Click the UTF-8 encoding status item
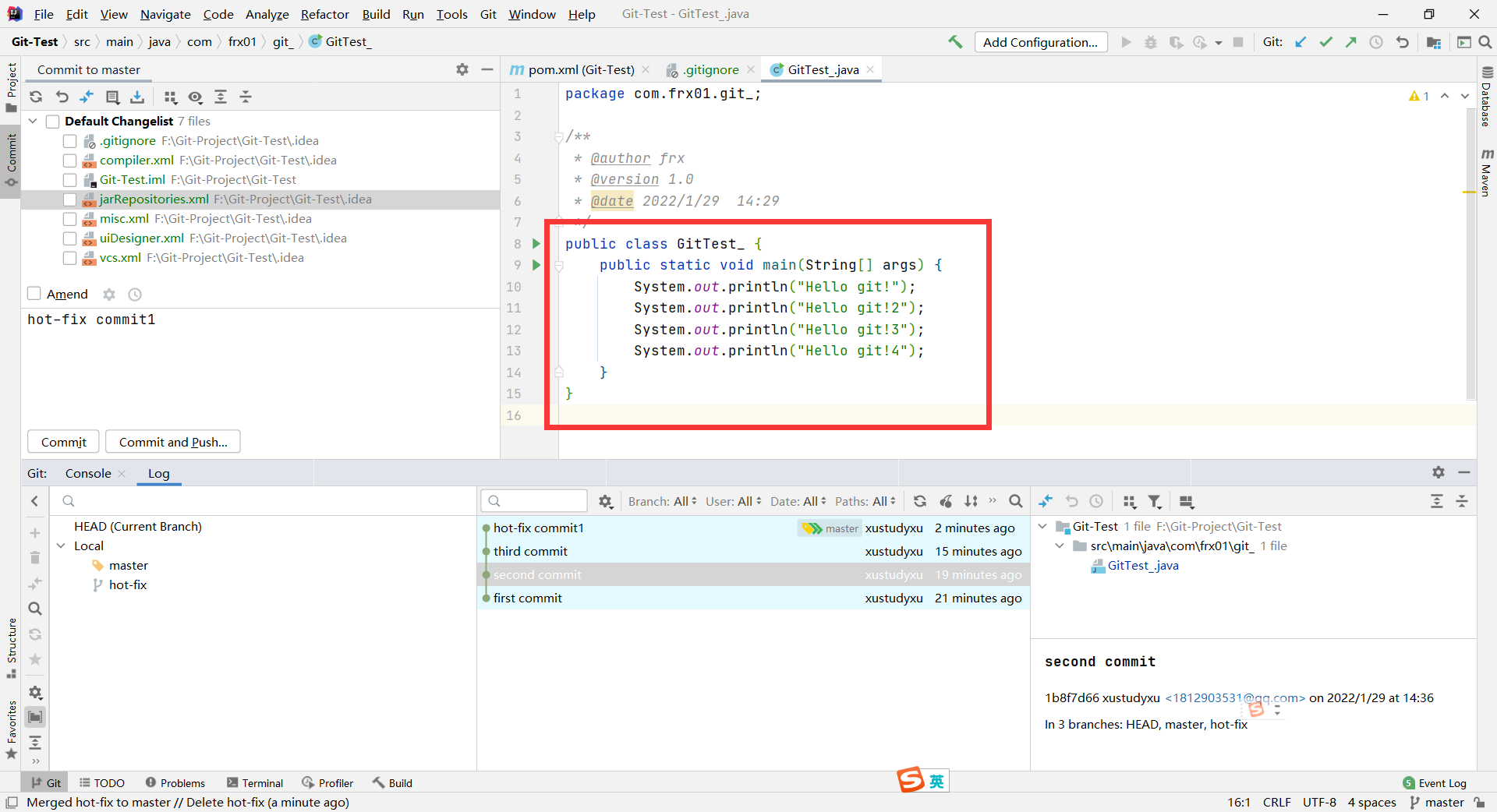Image resolution: width=1497 pixels, height=812 pixels. [1319, 803]
